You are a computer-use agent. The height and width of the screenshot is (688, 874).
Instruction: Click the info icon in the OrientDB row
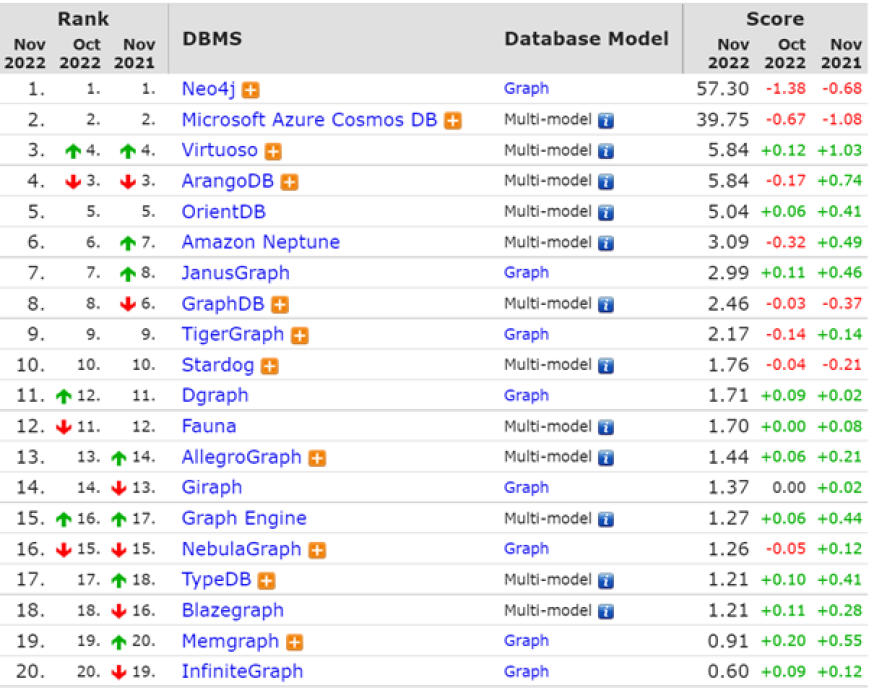tap(606, 212)
